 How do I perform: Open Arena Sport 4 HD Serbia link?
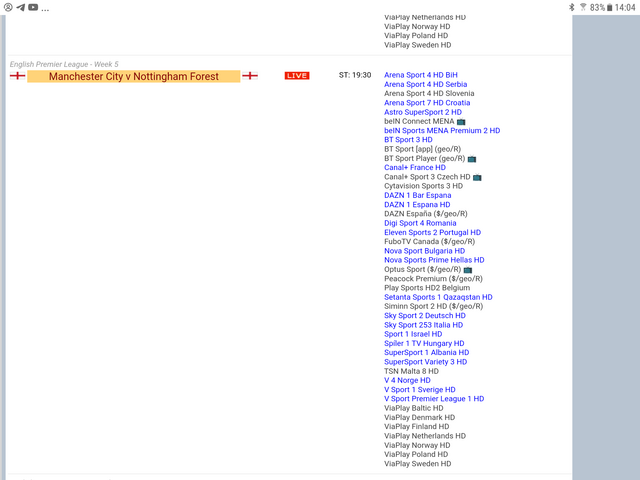click(x=425, y=84)
